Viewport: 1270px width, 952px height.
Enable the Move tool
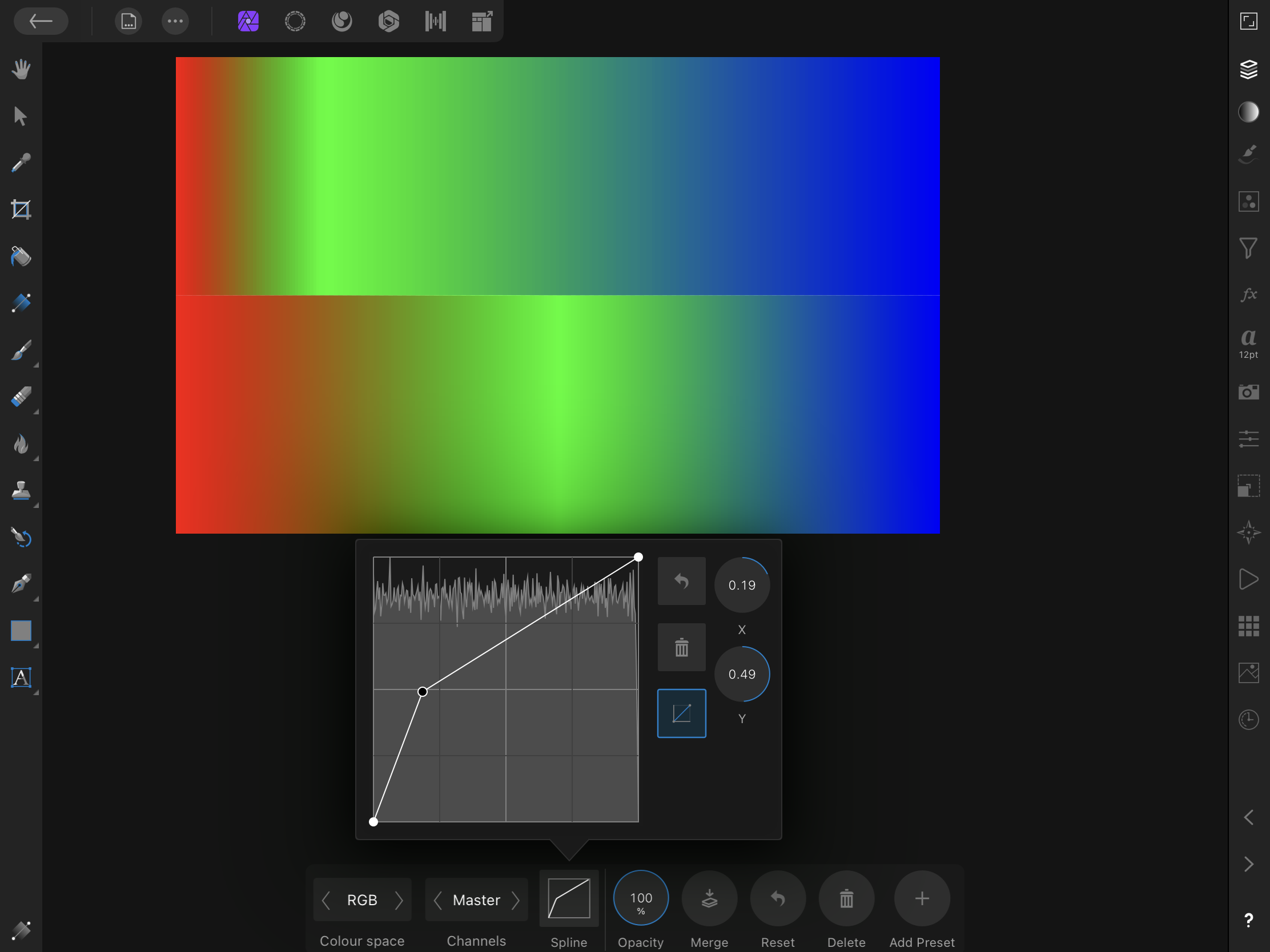tap(21, 115)
